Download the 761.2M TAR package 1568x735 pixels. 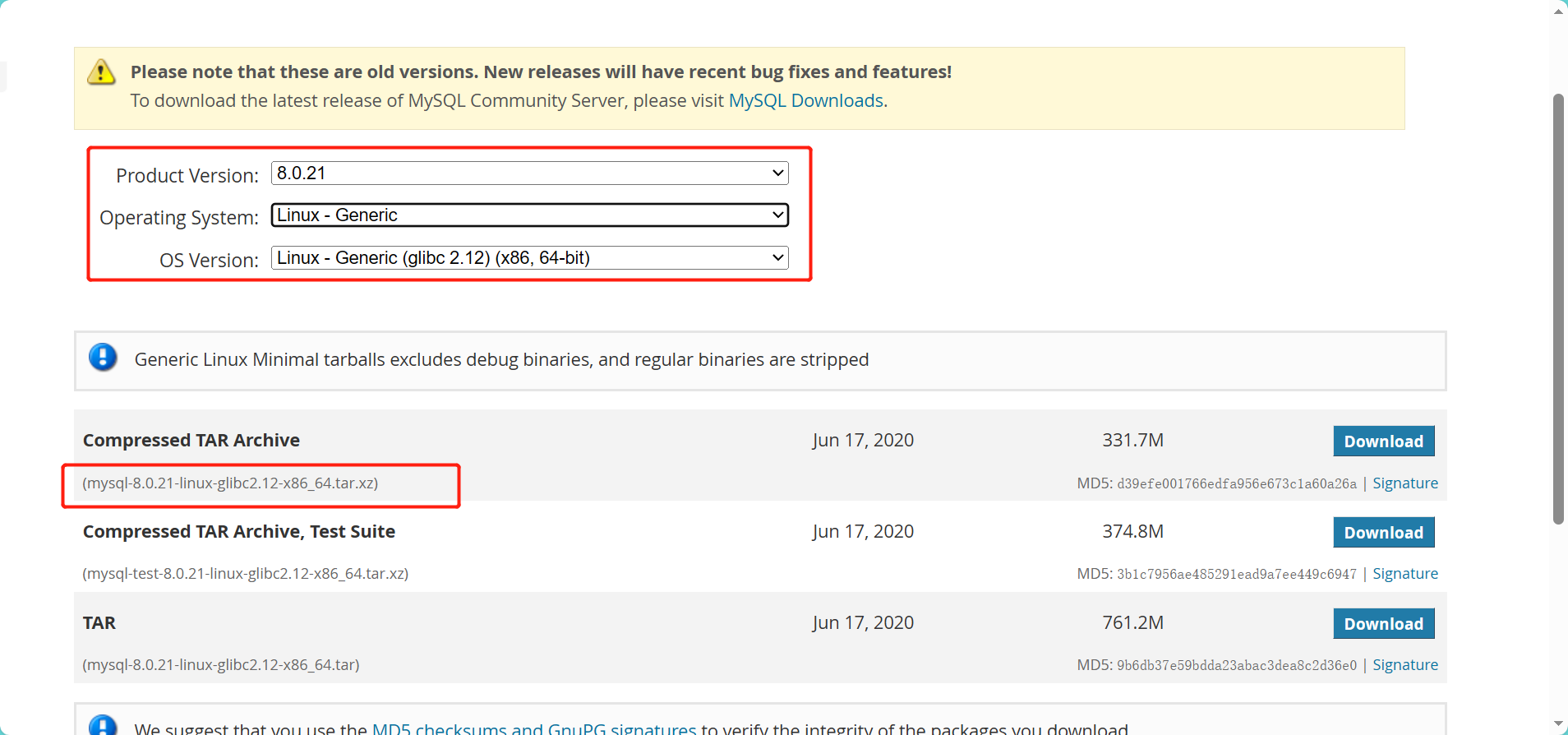[1383, 624]
